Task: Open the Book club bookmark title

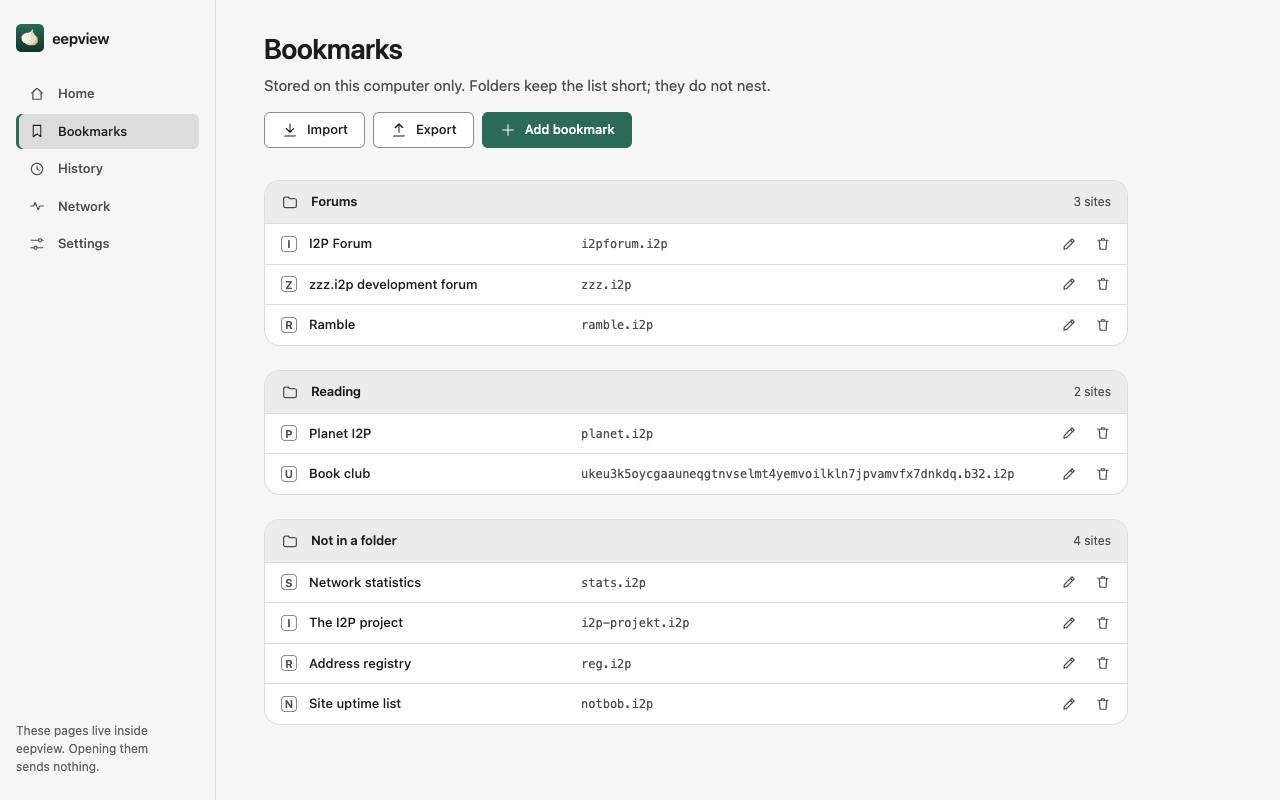Action: [339, 474]
